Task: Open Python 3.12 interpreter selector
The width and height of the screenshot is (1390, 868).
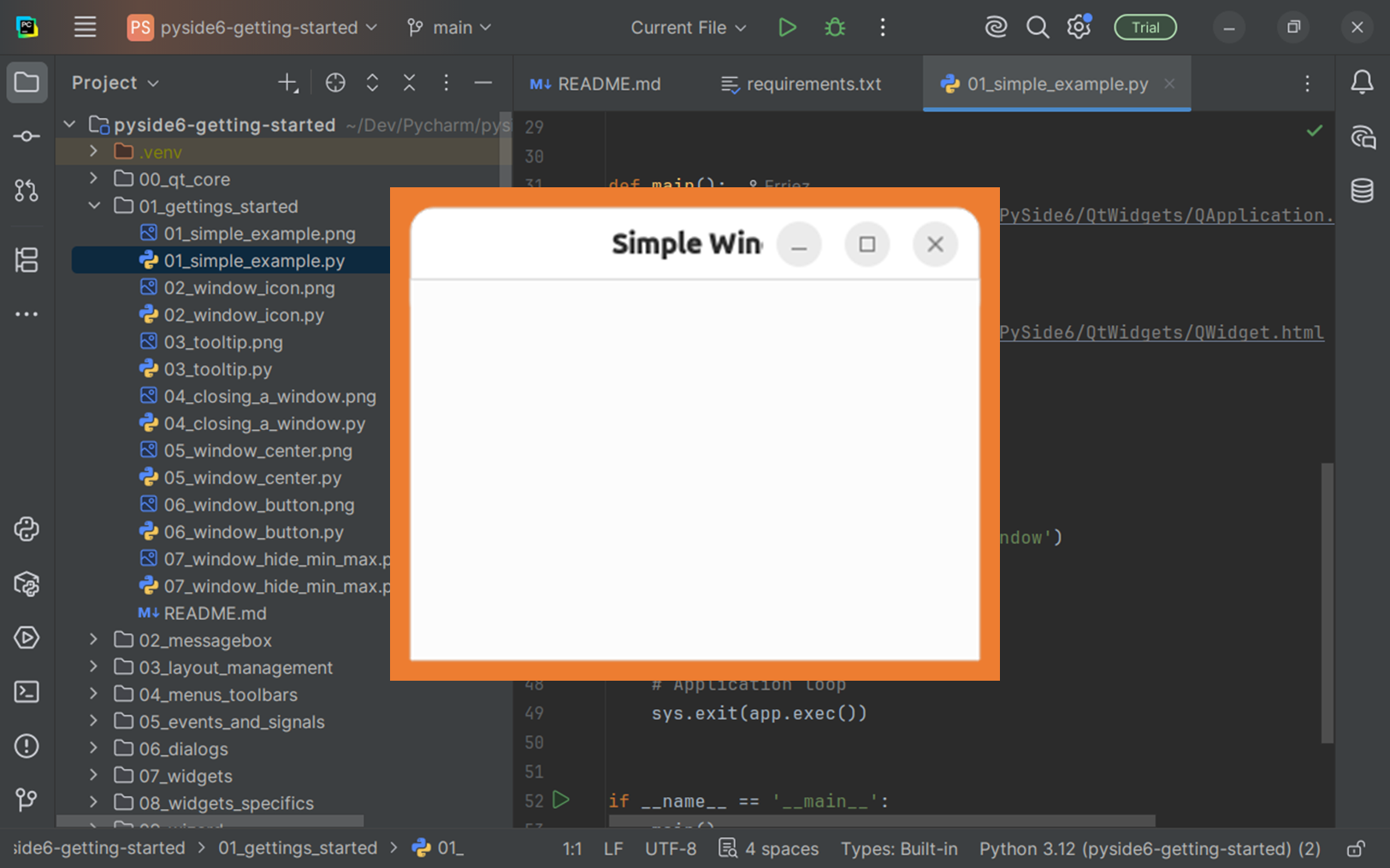Action: [x=1150, y=848]
